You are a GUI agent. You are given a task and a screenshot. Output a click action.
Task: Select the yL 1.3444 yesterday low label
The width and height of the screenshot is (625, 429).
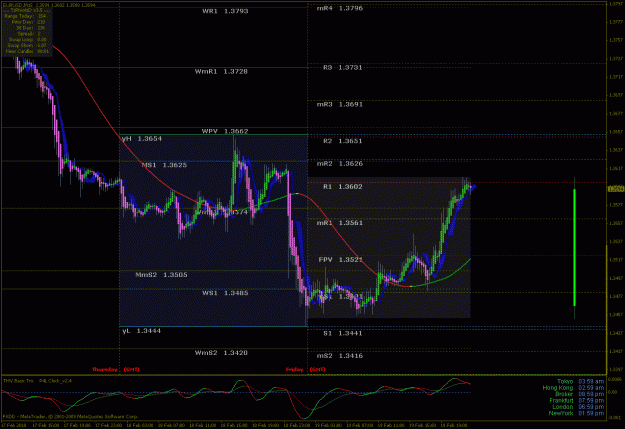point(142,331)
